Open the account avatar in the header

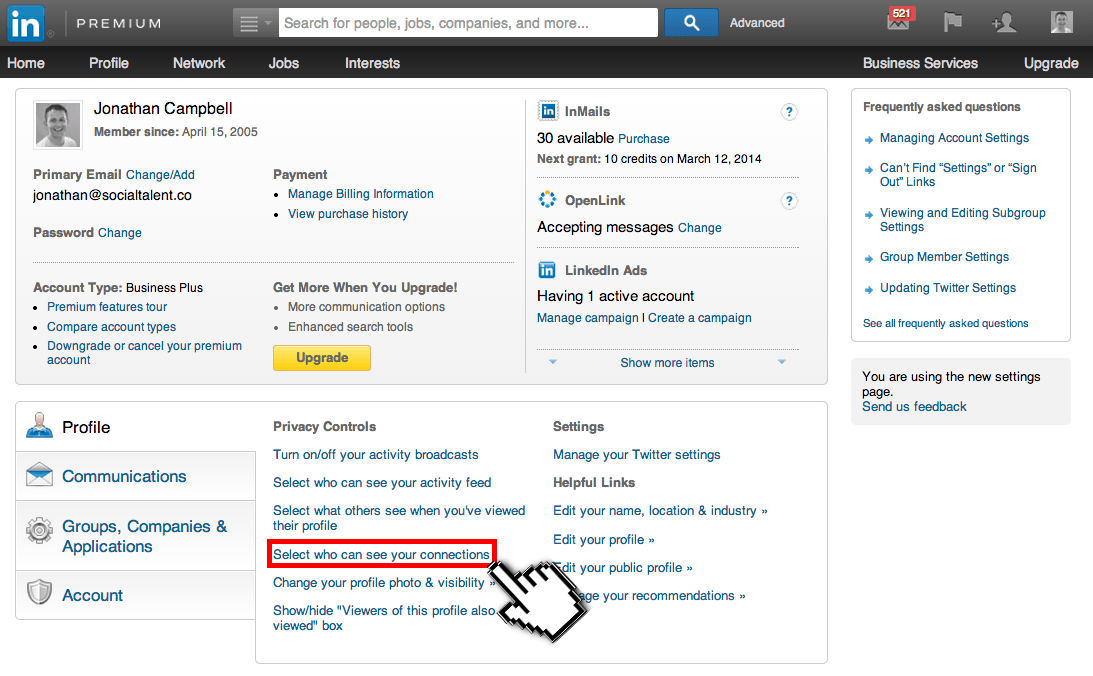(1062, 22)
